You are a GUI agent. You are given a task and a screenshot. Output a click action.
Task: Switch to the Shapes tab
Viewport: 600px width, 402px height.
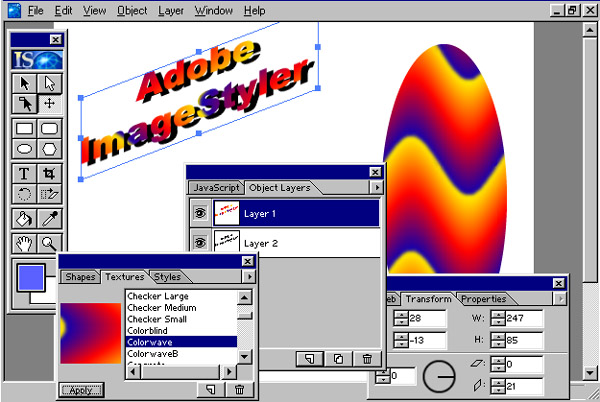pos(80,277)
